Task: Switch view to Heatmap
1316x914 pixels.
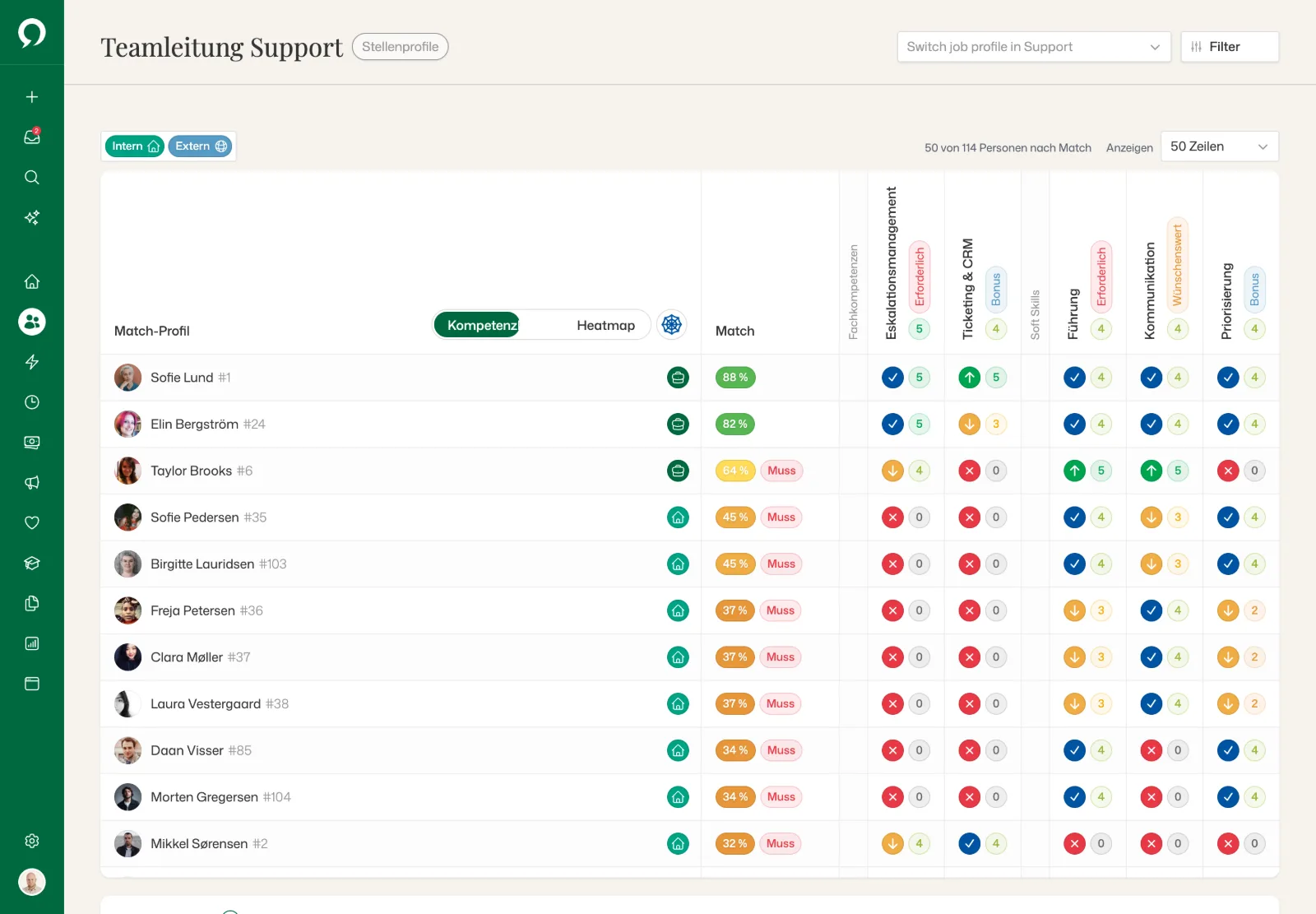Action: click(x=606, y=325)
